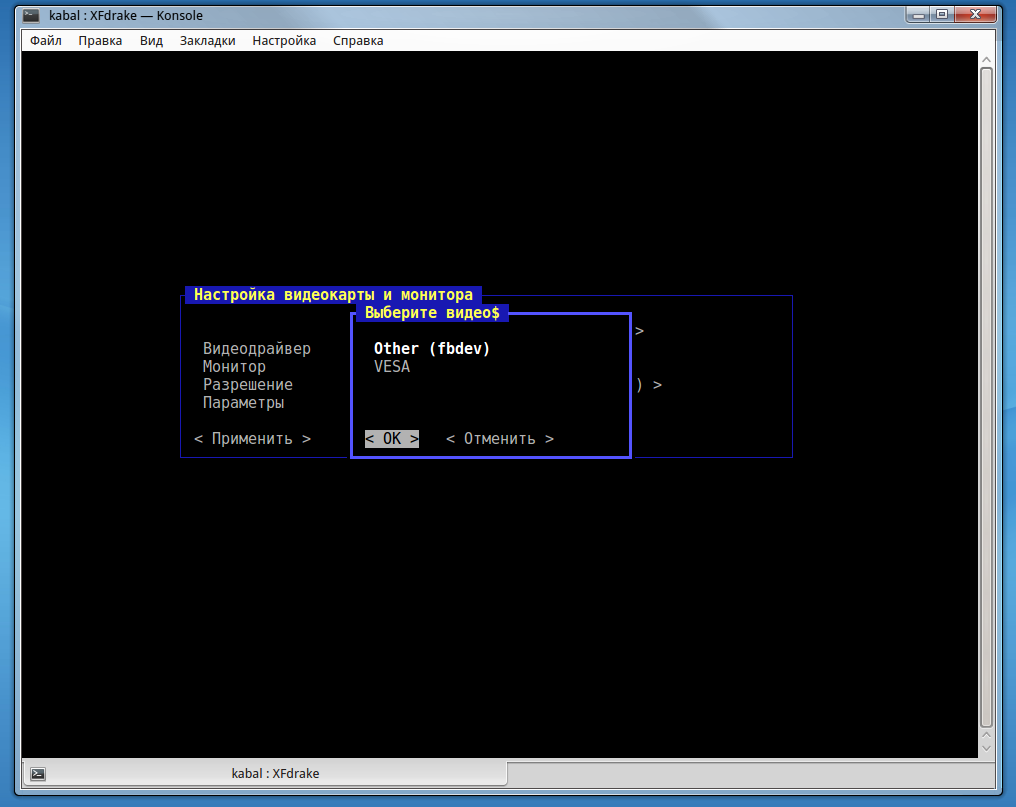The image size is (1016, 807).
Task: Switch to the kabal : XFdrake tab
Action: [266, 773]
